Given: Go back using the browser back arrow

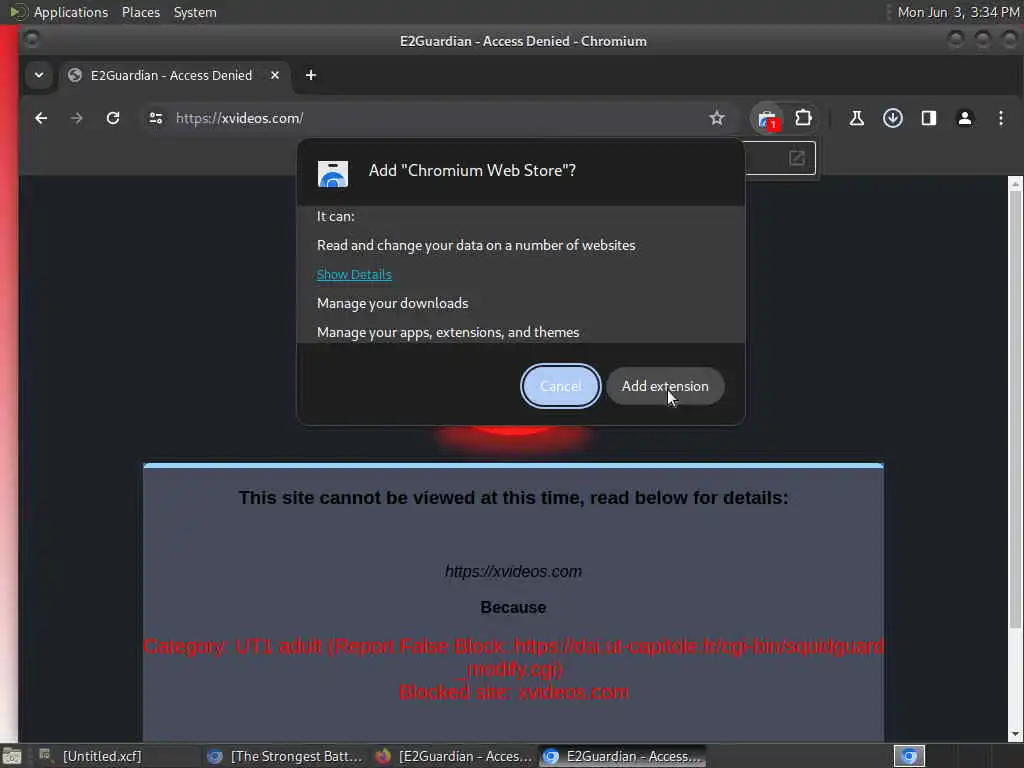Looking at the screenshot, I should tap(41, 118).
